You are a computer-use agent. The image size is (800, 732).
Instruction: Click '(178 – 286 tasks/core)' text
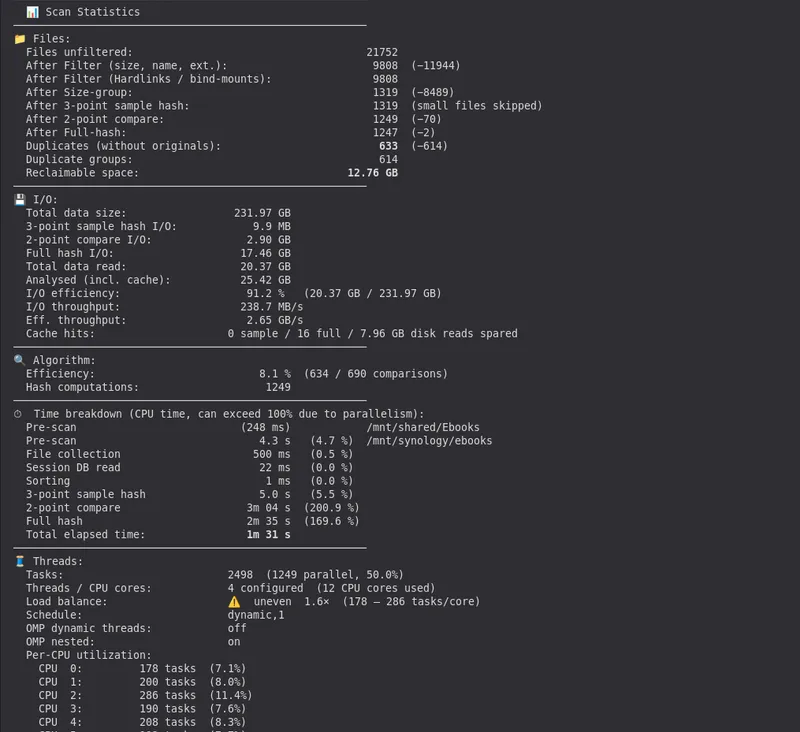click(411, 601)
